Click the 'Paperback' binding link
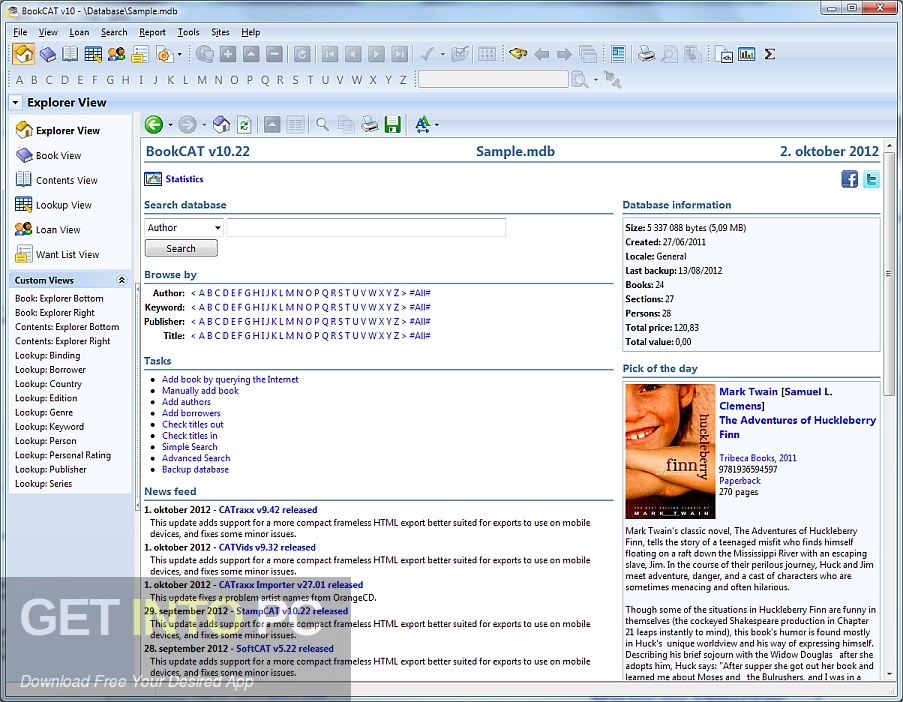 click(739, 480)
